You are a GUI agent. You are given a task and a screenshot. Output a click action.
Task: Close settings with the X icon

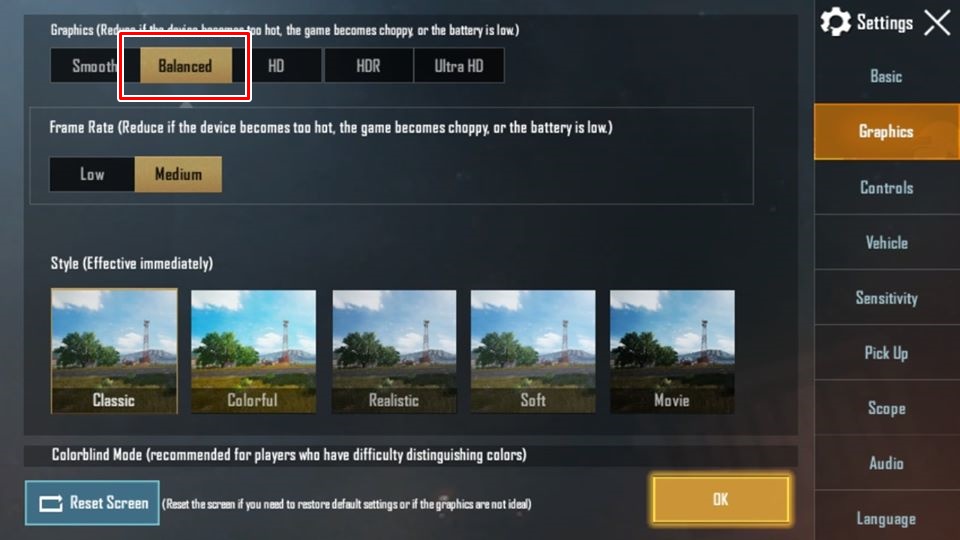click(937, 23)
